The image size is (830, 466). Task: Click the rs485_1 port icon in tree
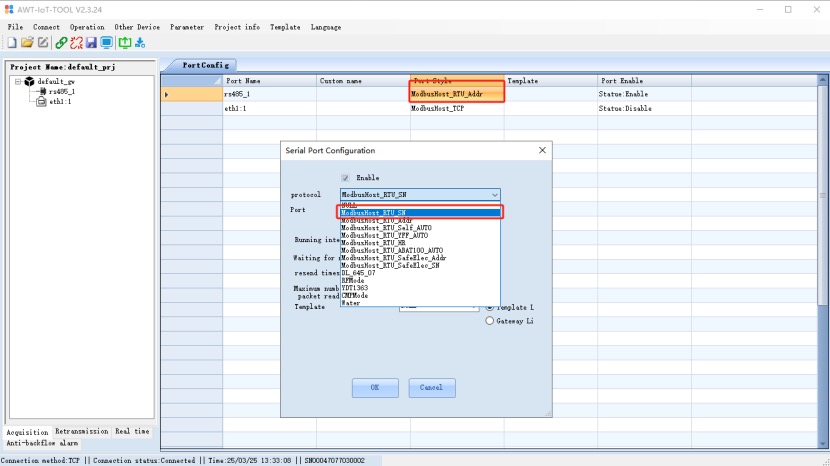click(x=43, y=91)
